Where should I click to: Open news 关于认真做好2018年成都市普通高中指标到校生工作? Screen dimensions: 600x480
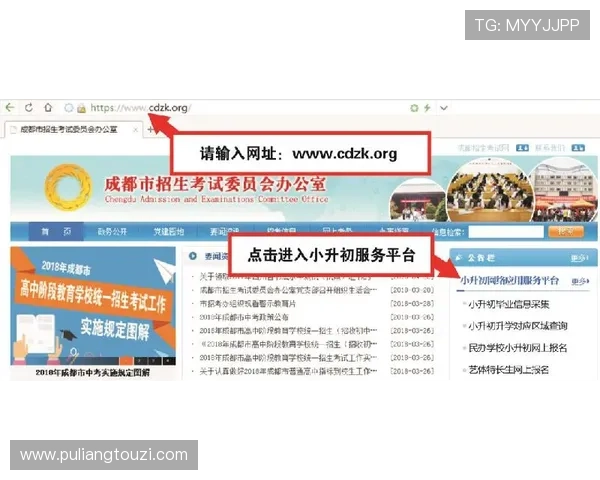pos(289,371)
